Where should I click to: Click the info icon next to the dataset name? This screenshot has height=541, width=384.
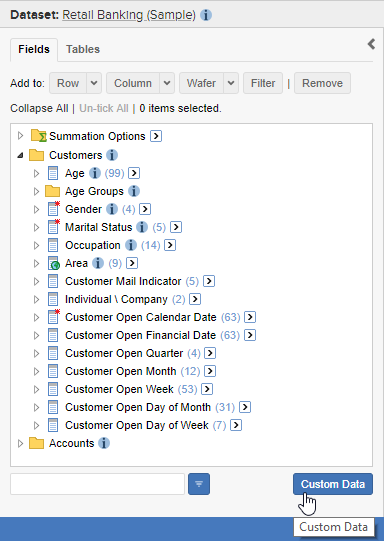[206, 15]
